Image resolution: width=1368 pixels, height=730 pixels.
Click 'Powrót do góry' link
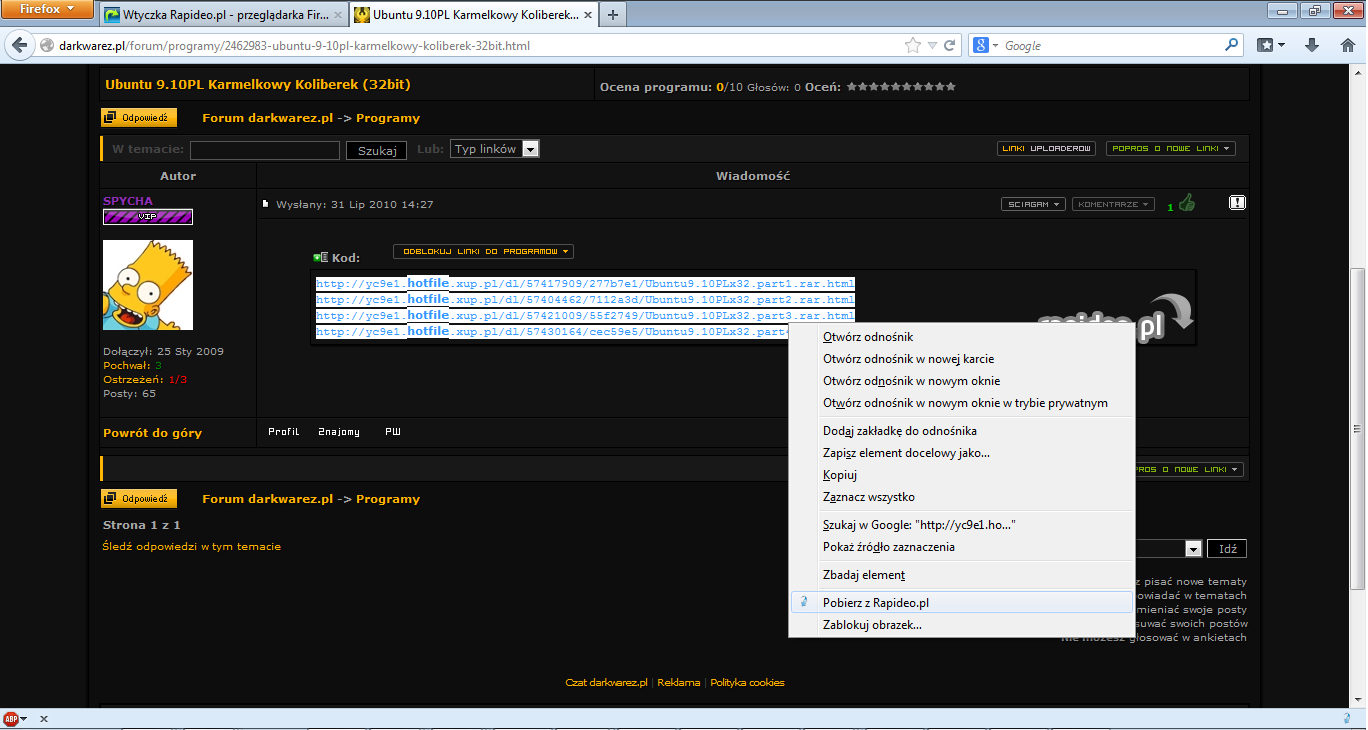152,433
